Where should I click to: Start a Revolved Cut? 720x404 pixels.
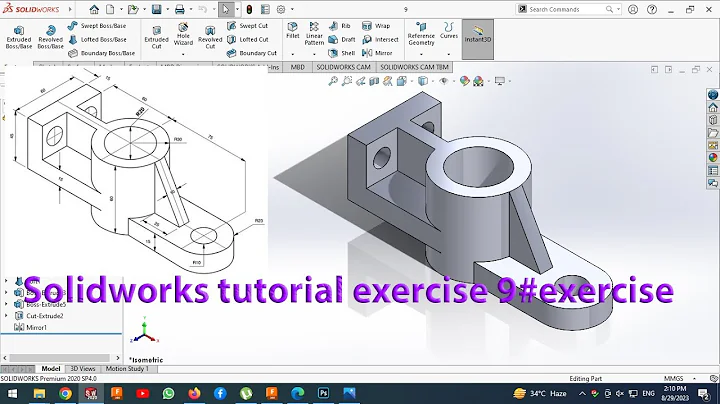point(210,38)
